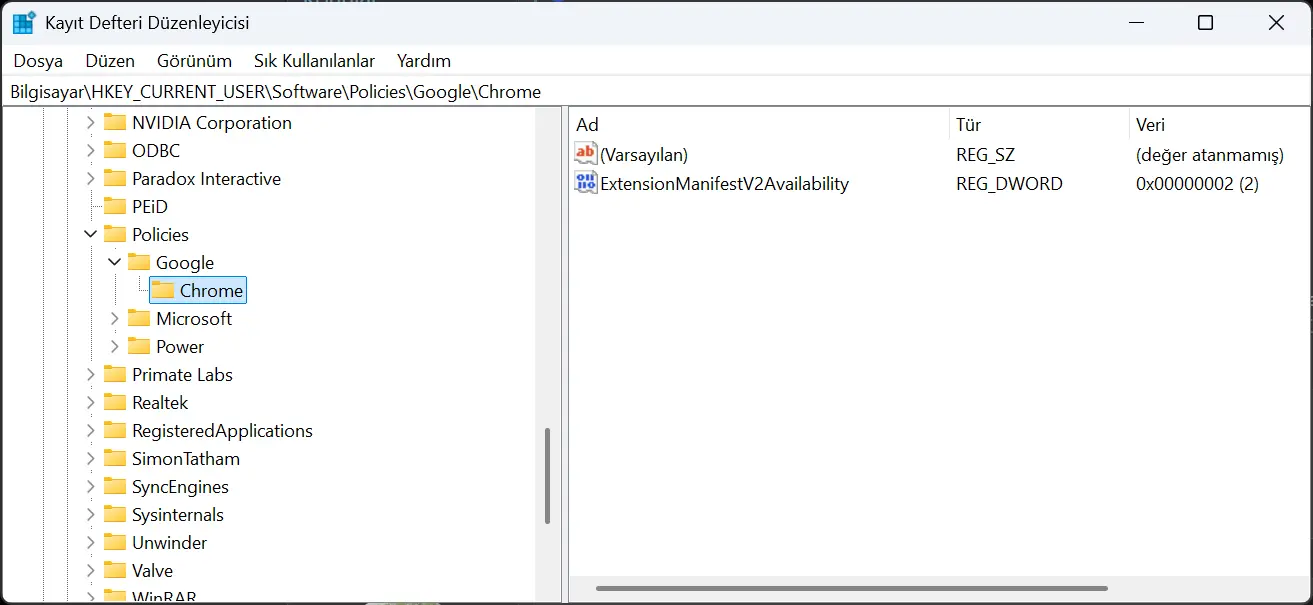Expand the SyncEngines key

91,487
